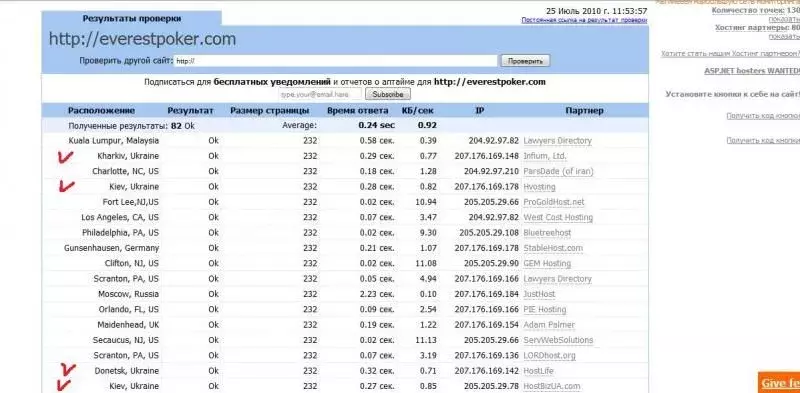Viewport: 800px width, 393px height.
Task: Open the StableHost.com partner link
Action: (553, 248)
